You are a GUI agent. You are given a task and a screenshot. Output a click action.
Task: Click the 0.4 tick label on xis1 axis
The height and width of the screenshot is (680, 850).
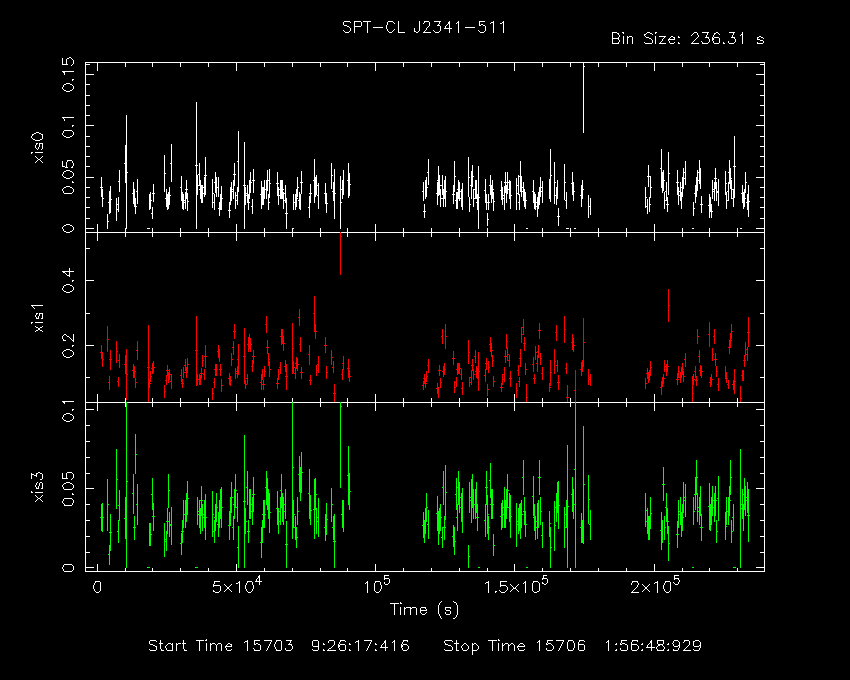coord(69,280)
